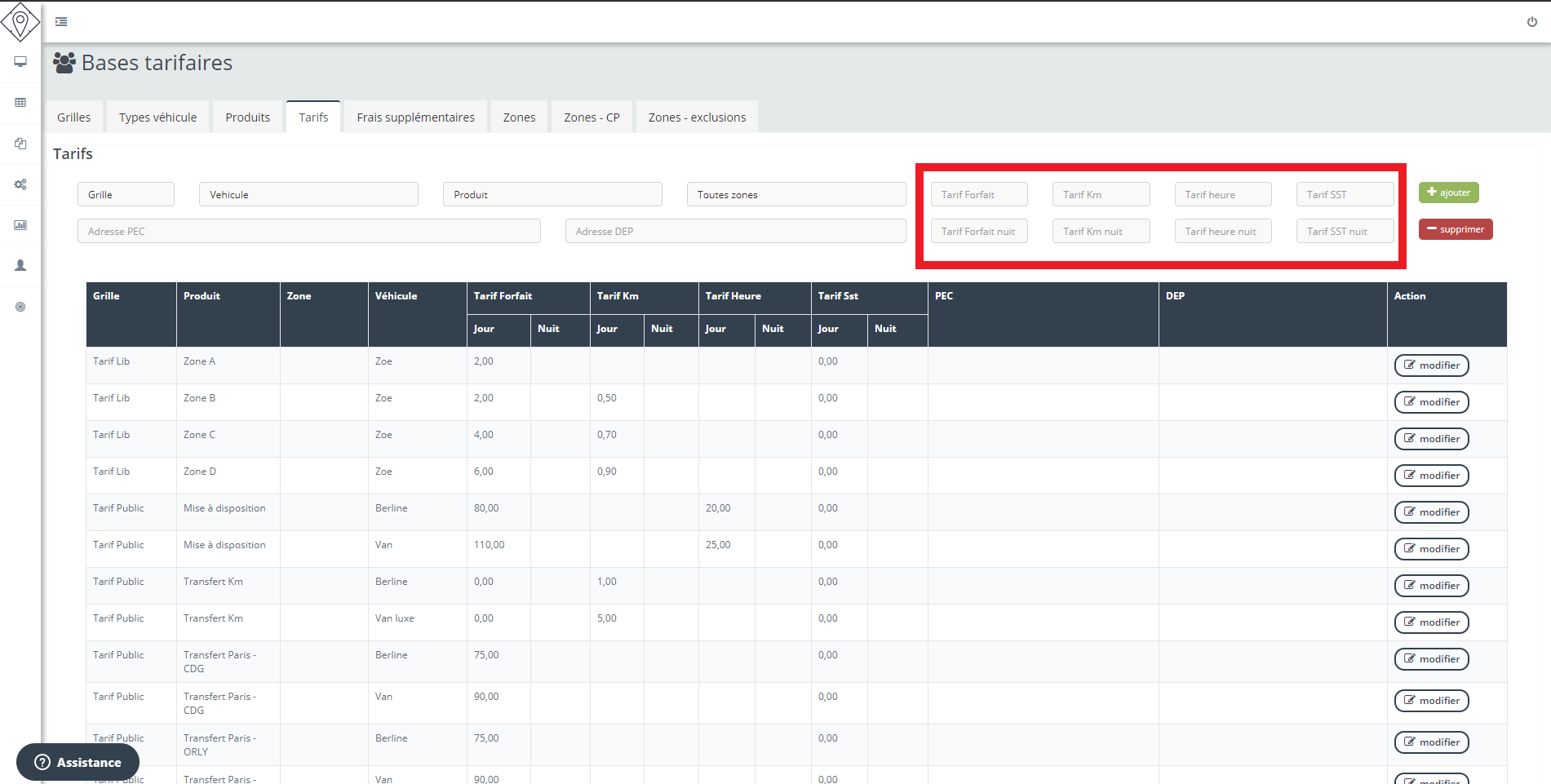Switch to the Frais supplémentaires tab
Viewport: 1551px width, 784px height.
click(415, 117)
